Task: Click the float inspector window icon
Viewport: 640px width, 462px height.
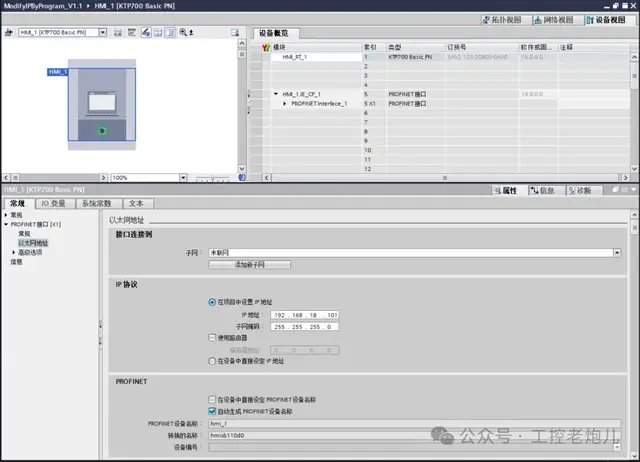Action: (x=616, y=190)
